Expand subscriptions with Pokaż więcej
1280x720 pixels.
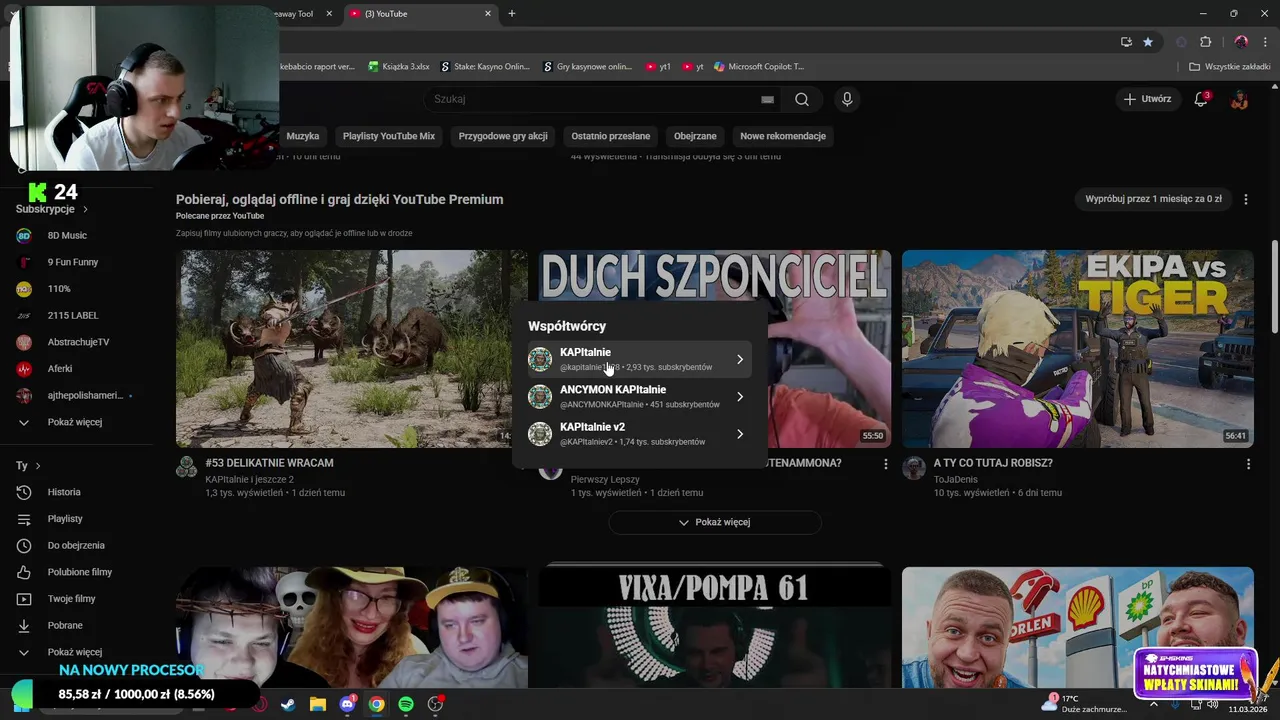pyautogui.click(x=75, y=422)
